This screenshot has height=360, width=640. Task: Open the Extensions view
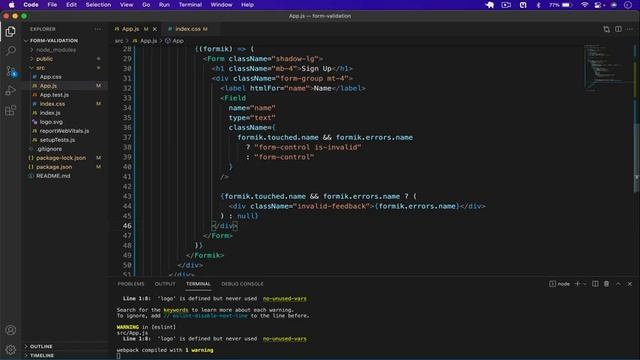pos(11,110)
